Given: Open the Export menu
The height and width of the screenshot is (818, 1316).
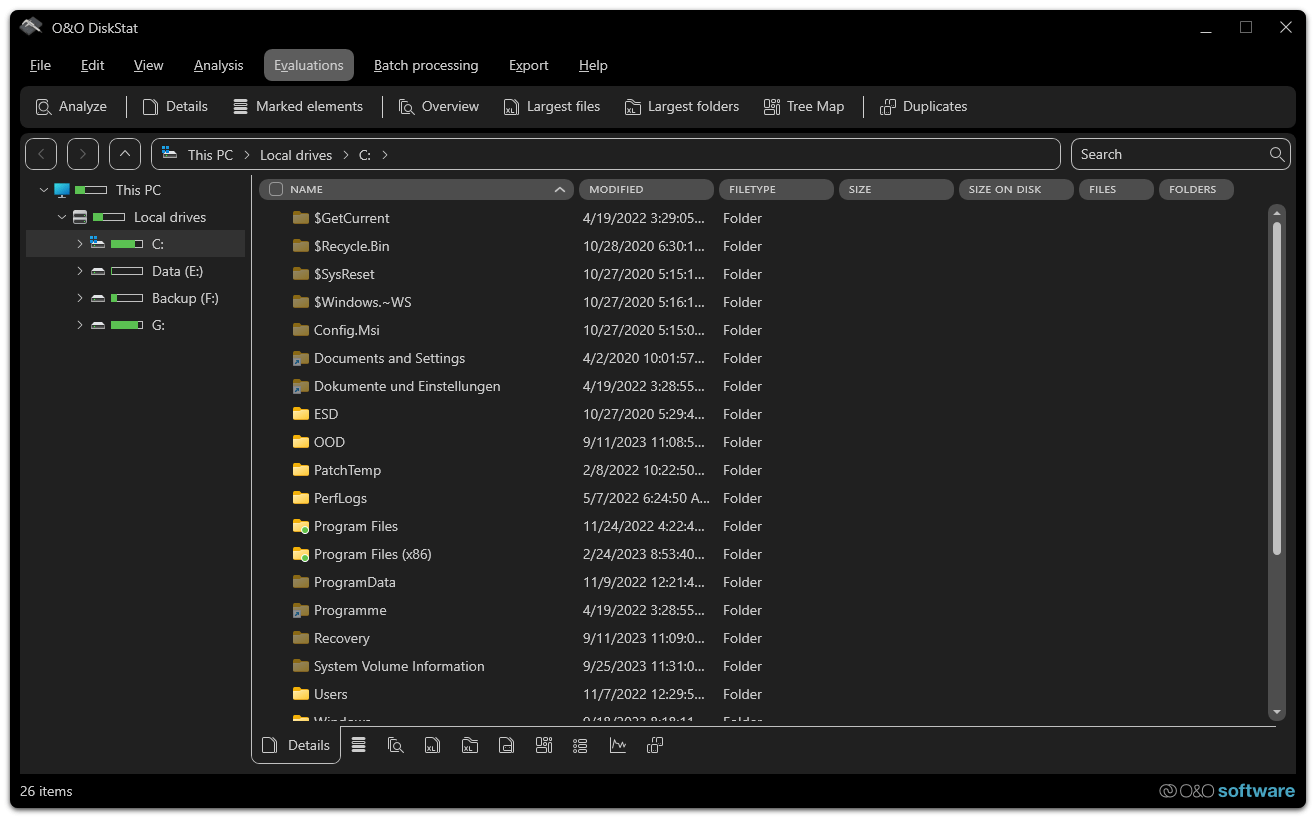Looking at the screenshot, I should (x=528, y=65).
